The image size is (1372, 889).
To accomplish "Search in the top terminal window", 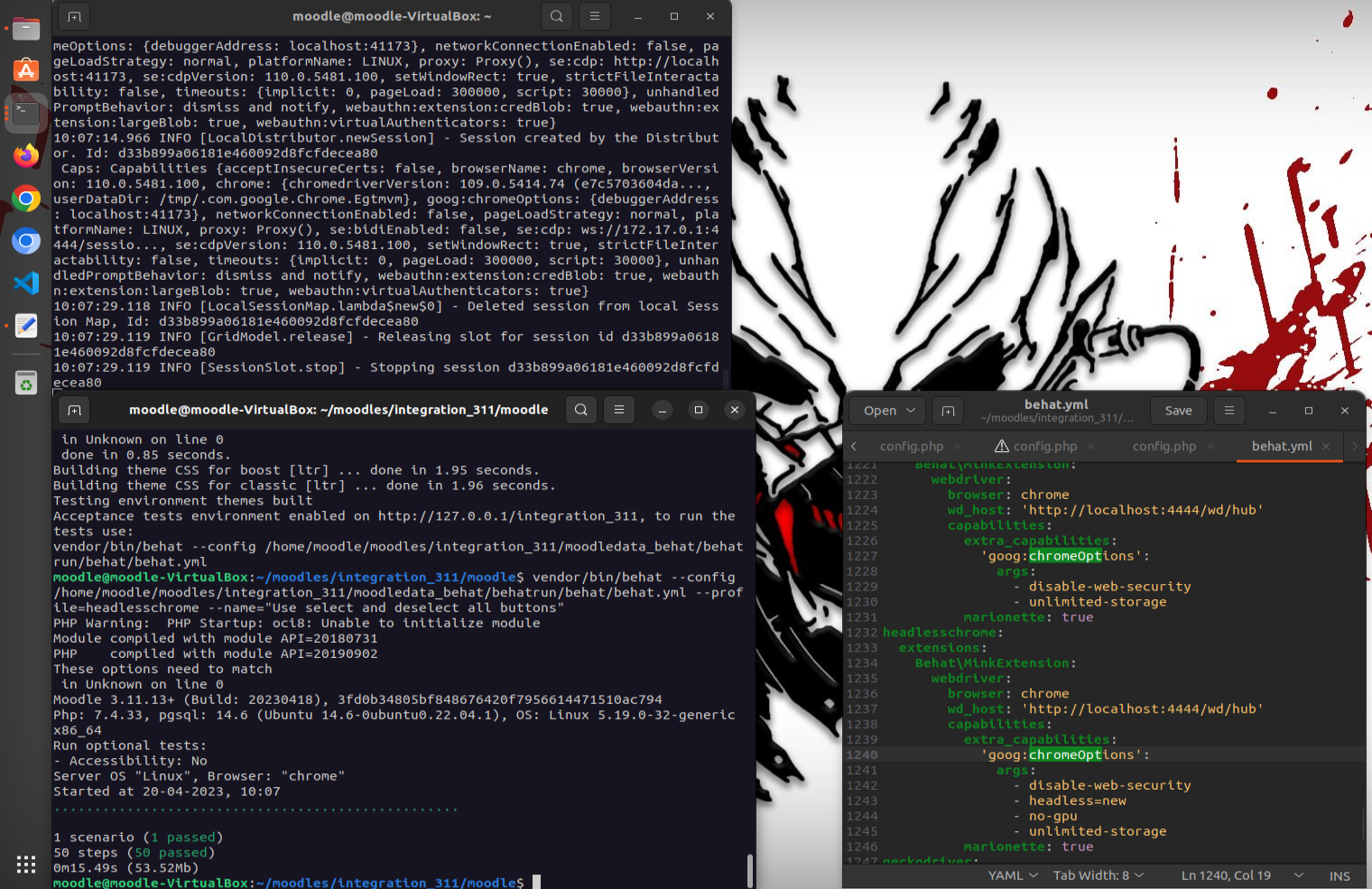I will [557, 16].
